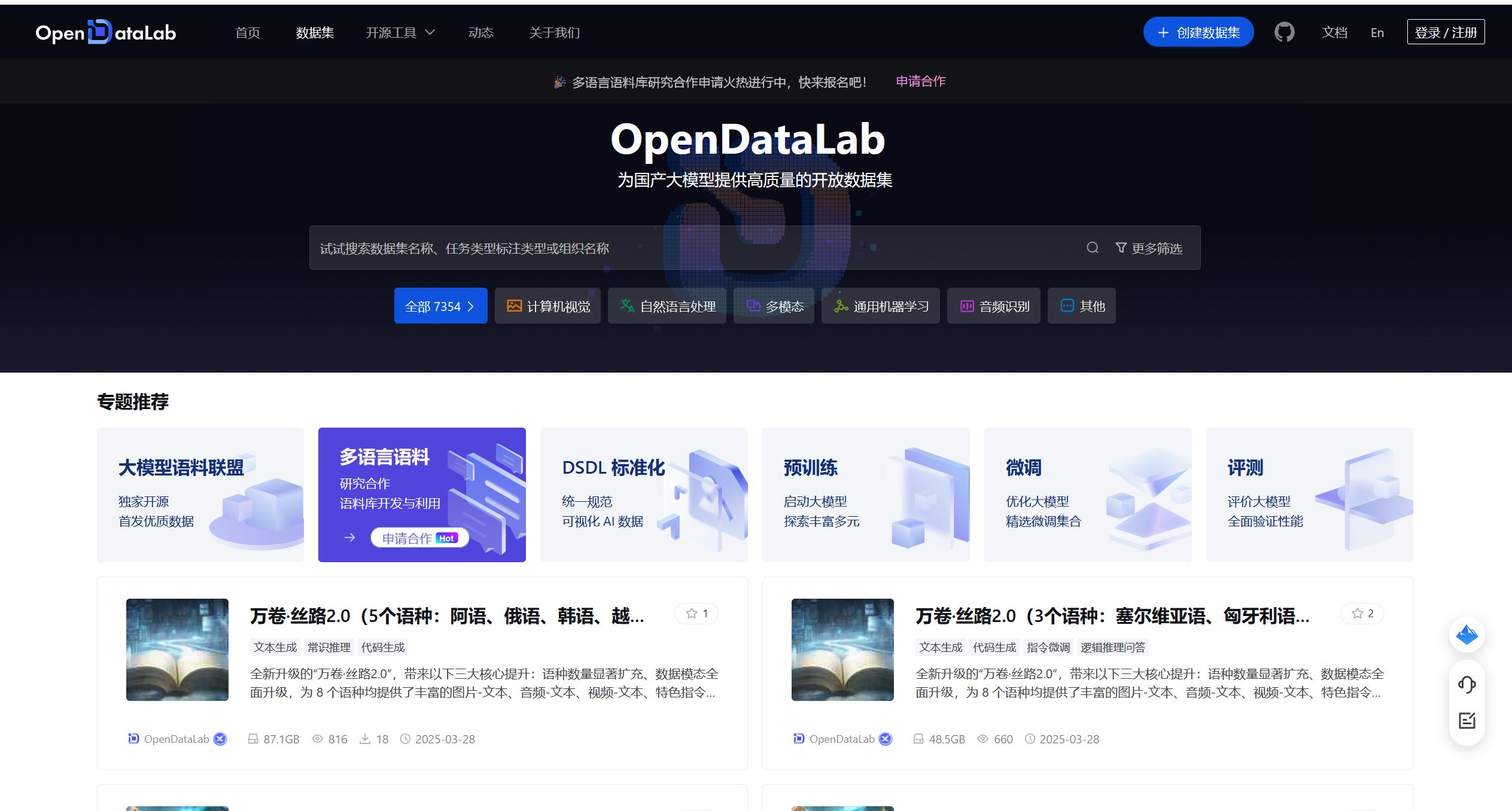1512x811 pixels.
Task: Select 音频识别 category filter
Action: pos(994,306)
